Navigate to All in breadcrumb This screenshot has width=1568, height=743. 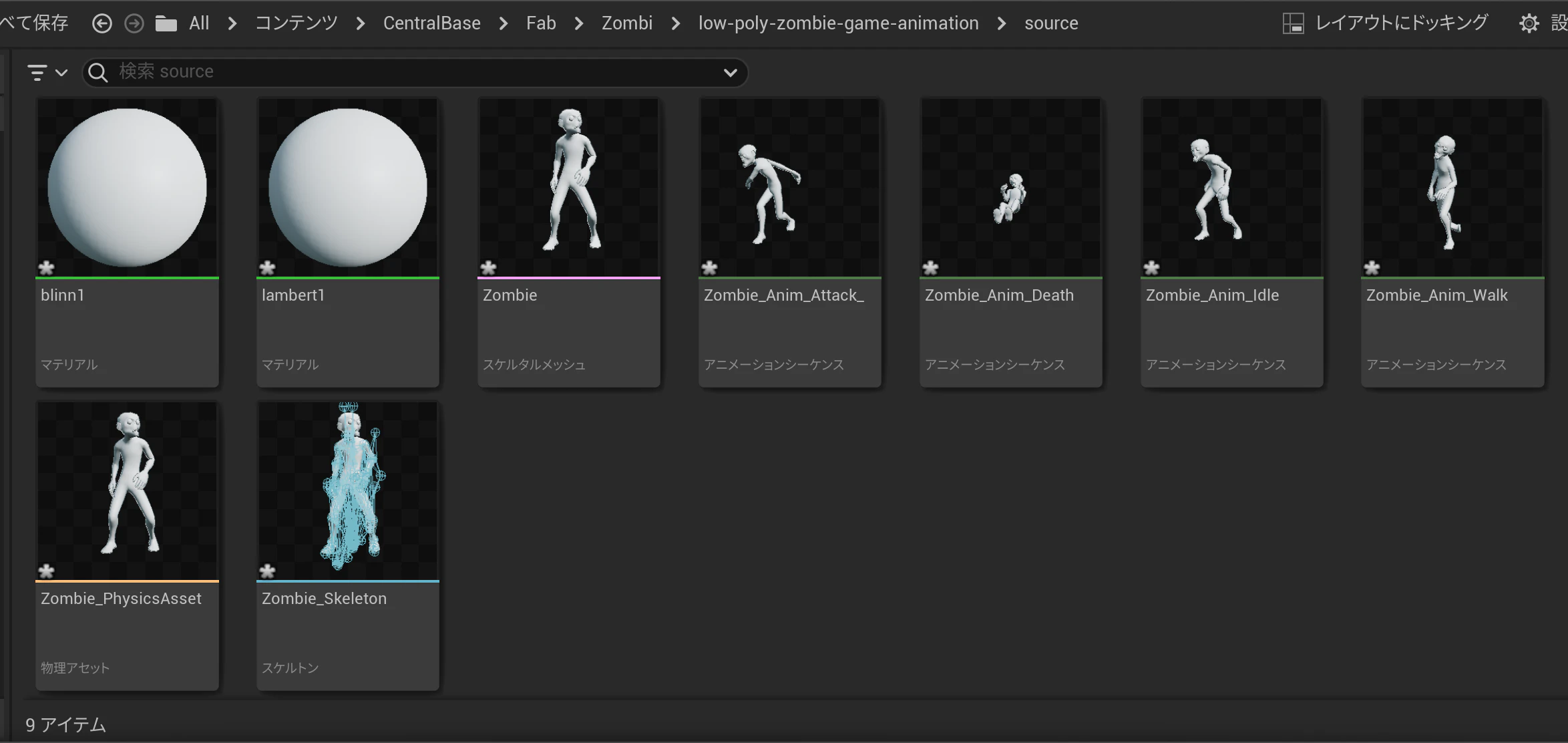[199, 23]
